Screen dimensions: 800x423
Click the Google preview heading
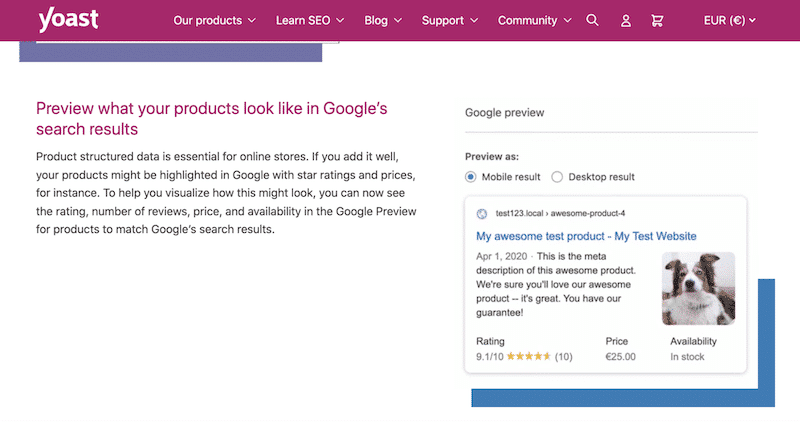coord(504,113)
